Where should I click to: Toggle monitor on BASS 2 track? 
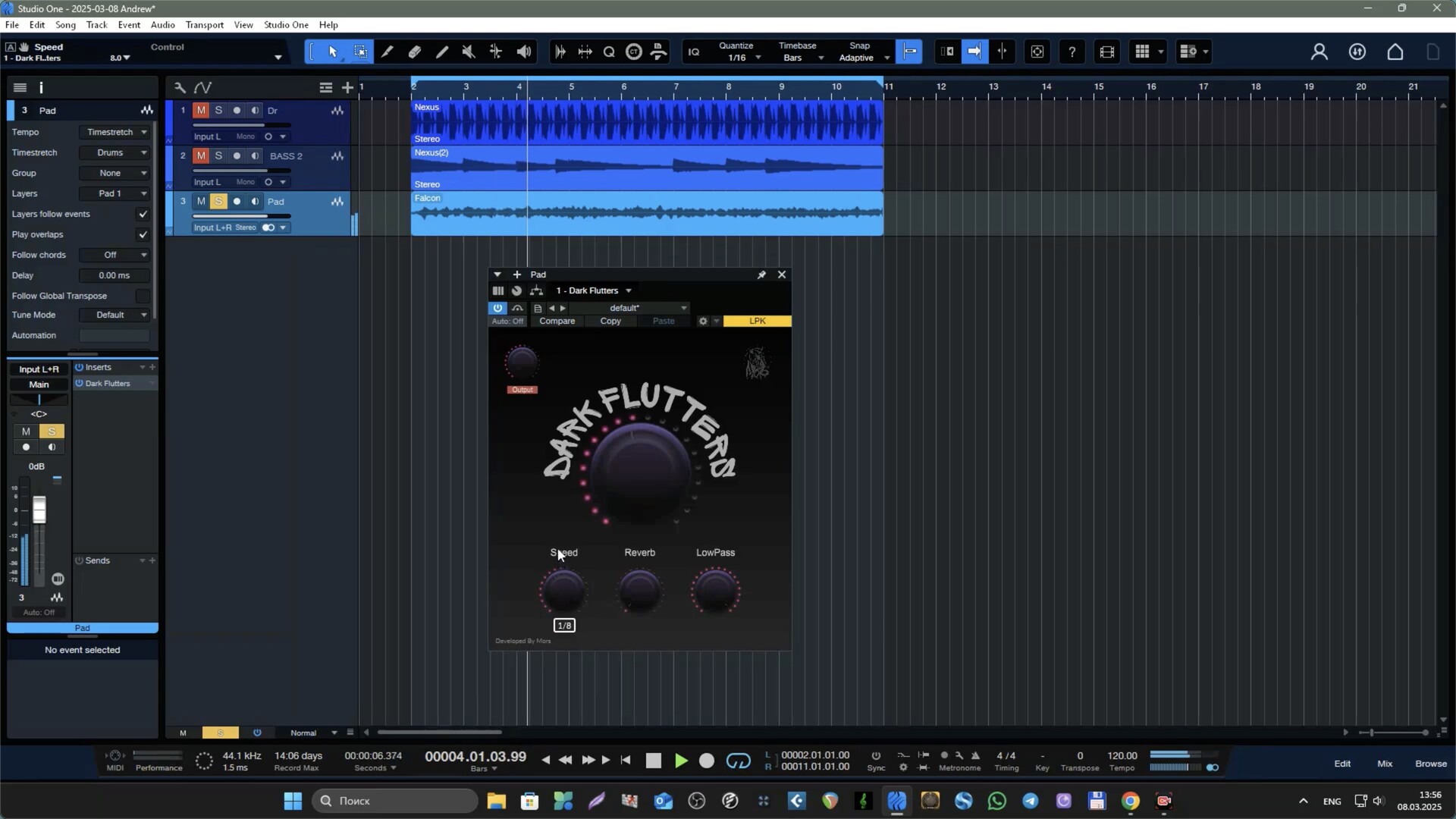click(x=255, y=156)
